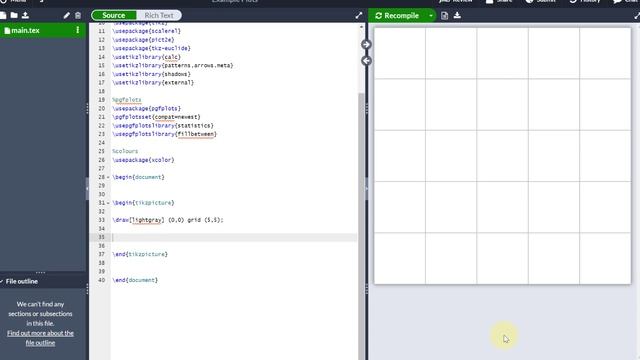
Task: Select main.tex in the file tree
Action: (x=25, y=30)
